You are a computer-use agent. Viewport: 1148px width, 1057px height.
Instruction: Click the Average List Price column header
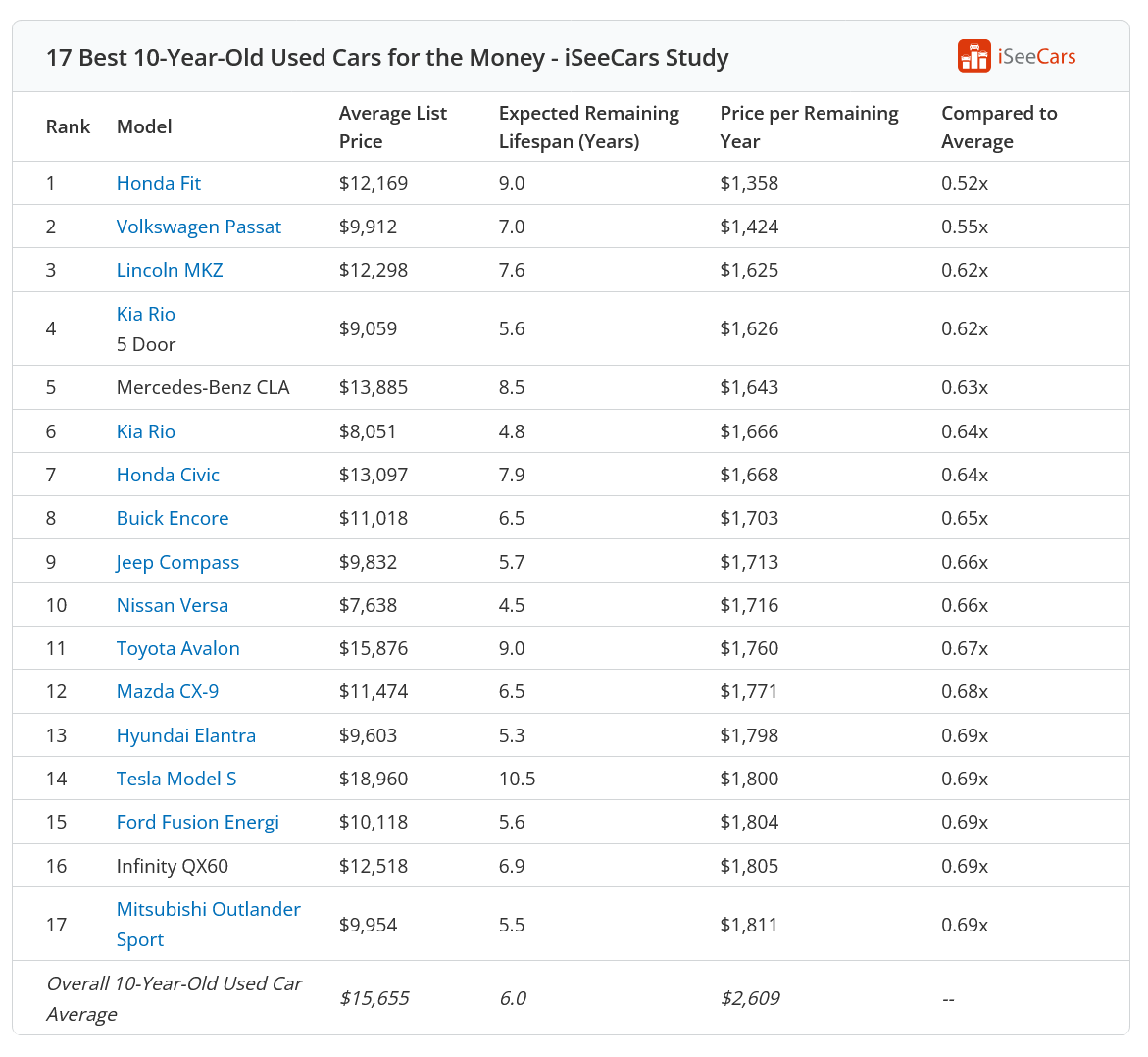coord(392,126)
